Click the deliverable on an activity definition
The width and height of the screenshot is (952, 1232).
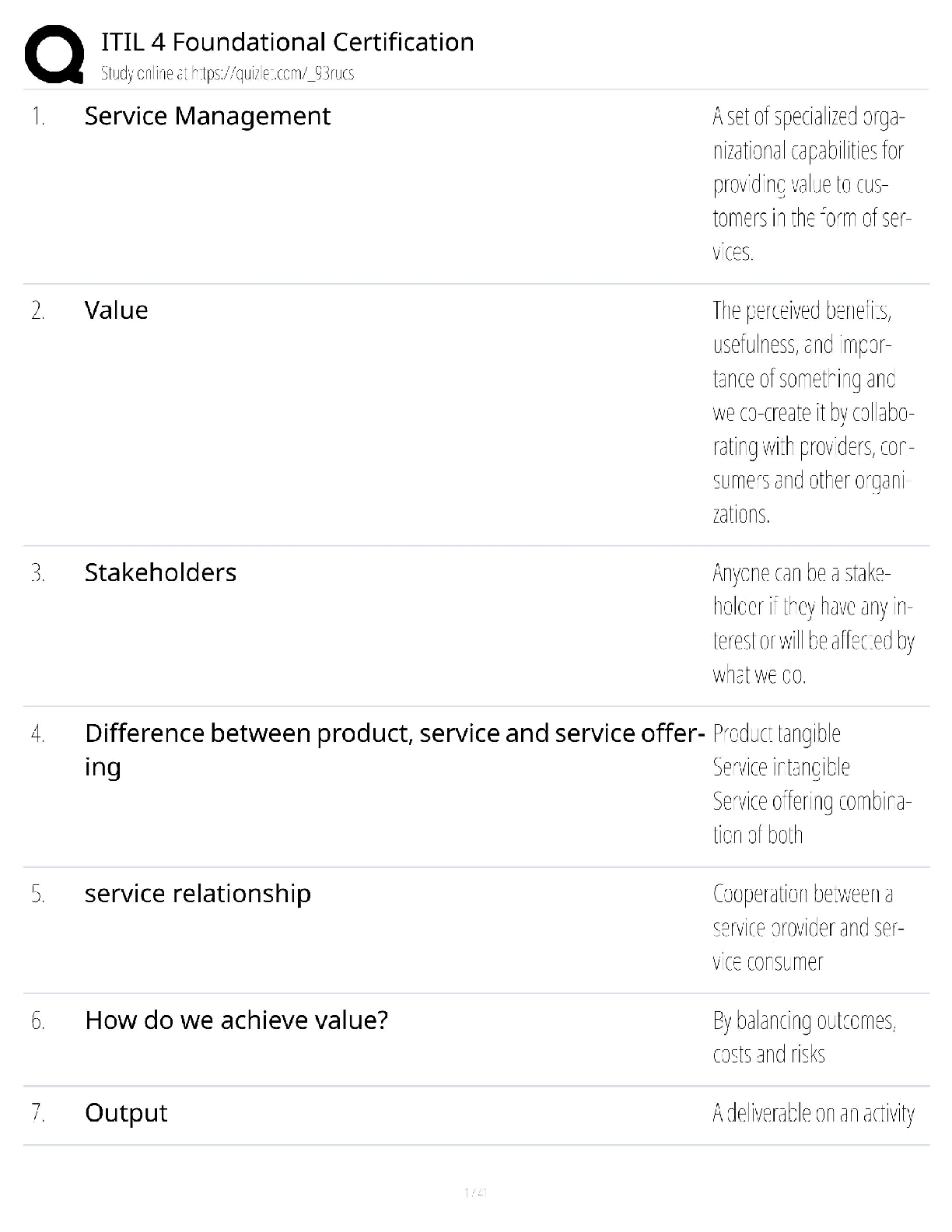(813, 1114)
